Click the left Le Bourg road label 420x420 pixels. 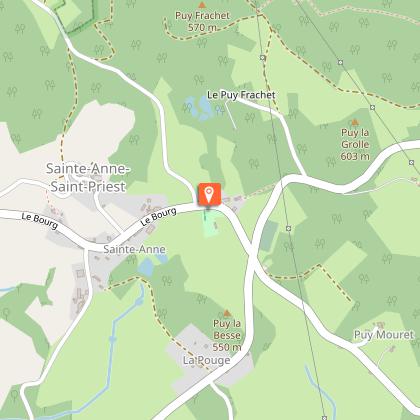pos(40,221)
